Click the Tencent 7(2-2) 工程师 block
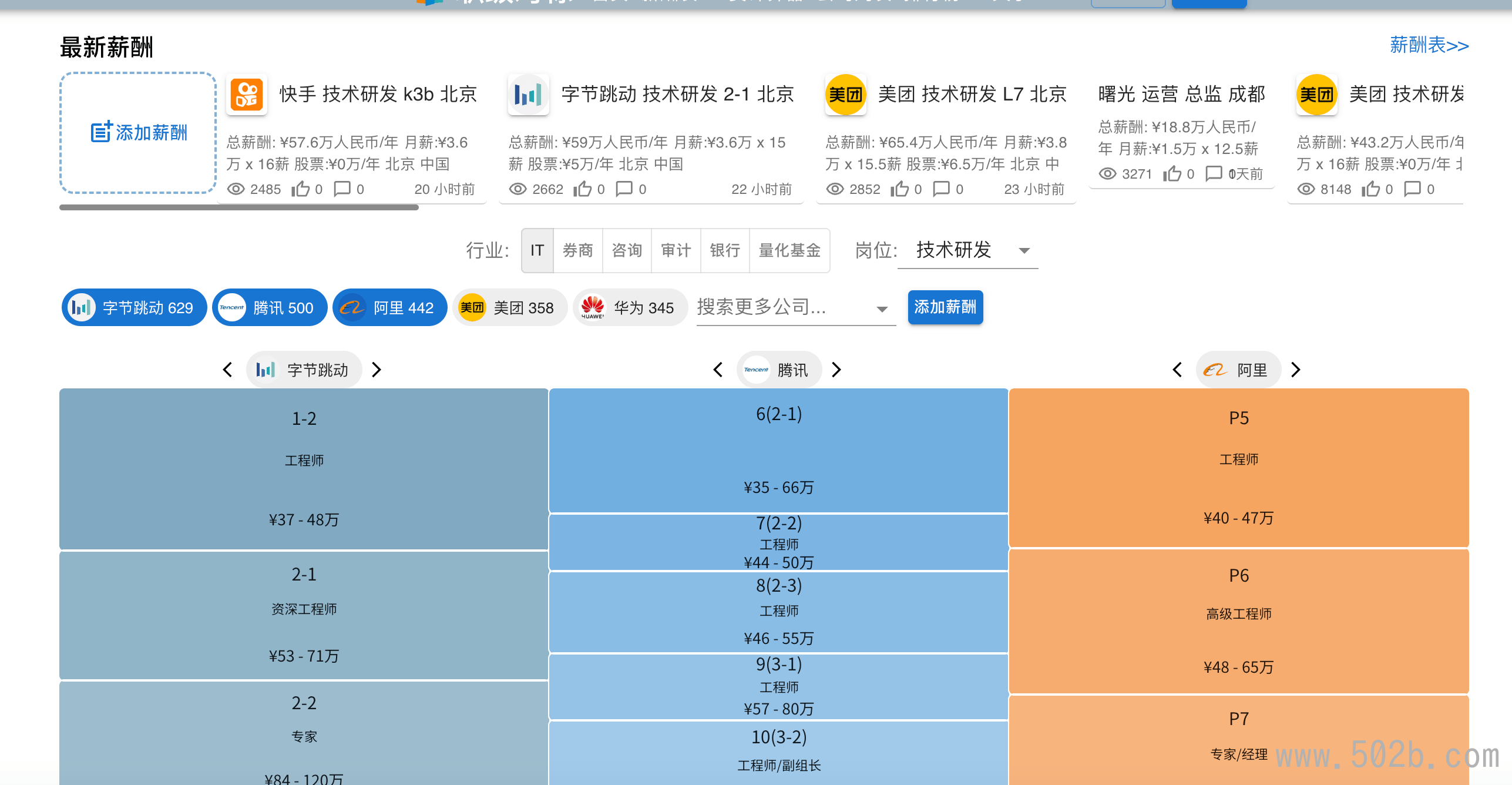 [x=778, y=542]
